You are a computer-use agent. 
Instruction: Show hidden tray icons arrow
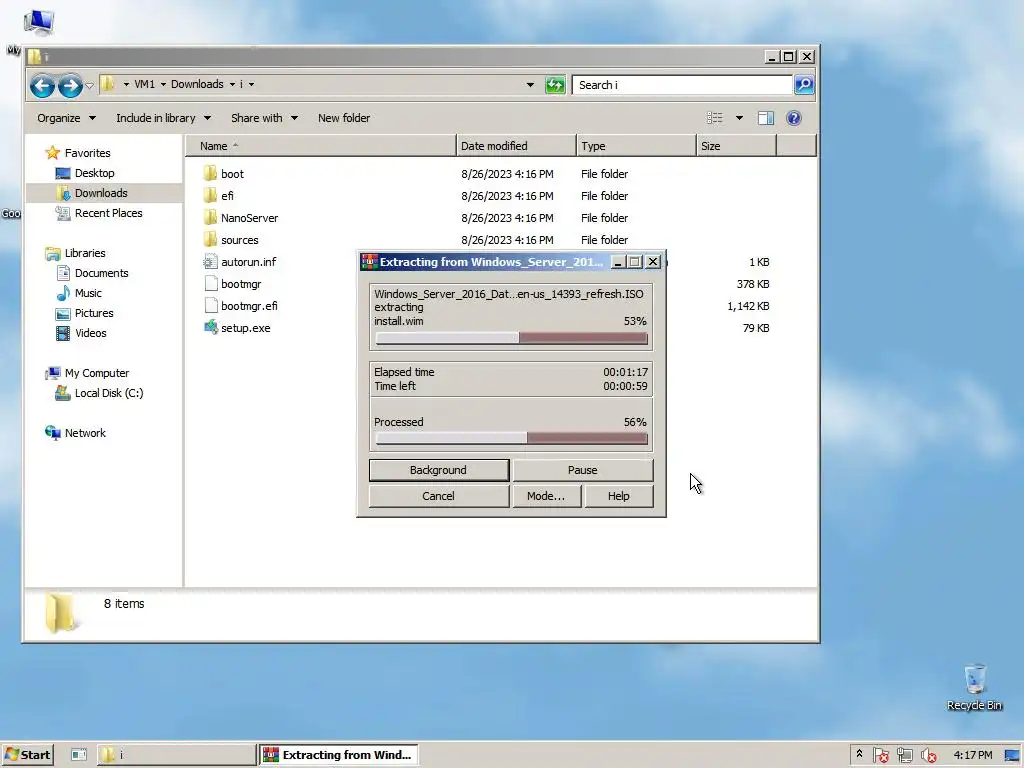coord(859,754)
